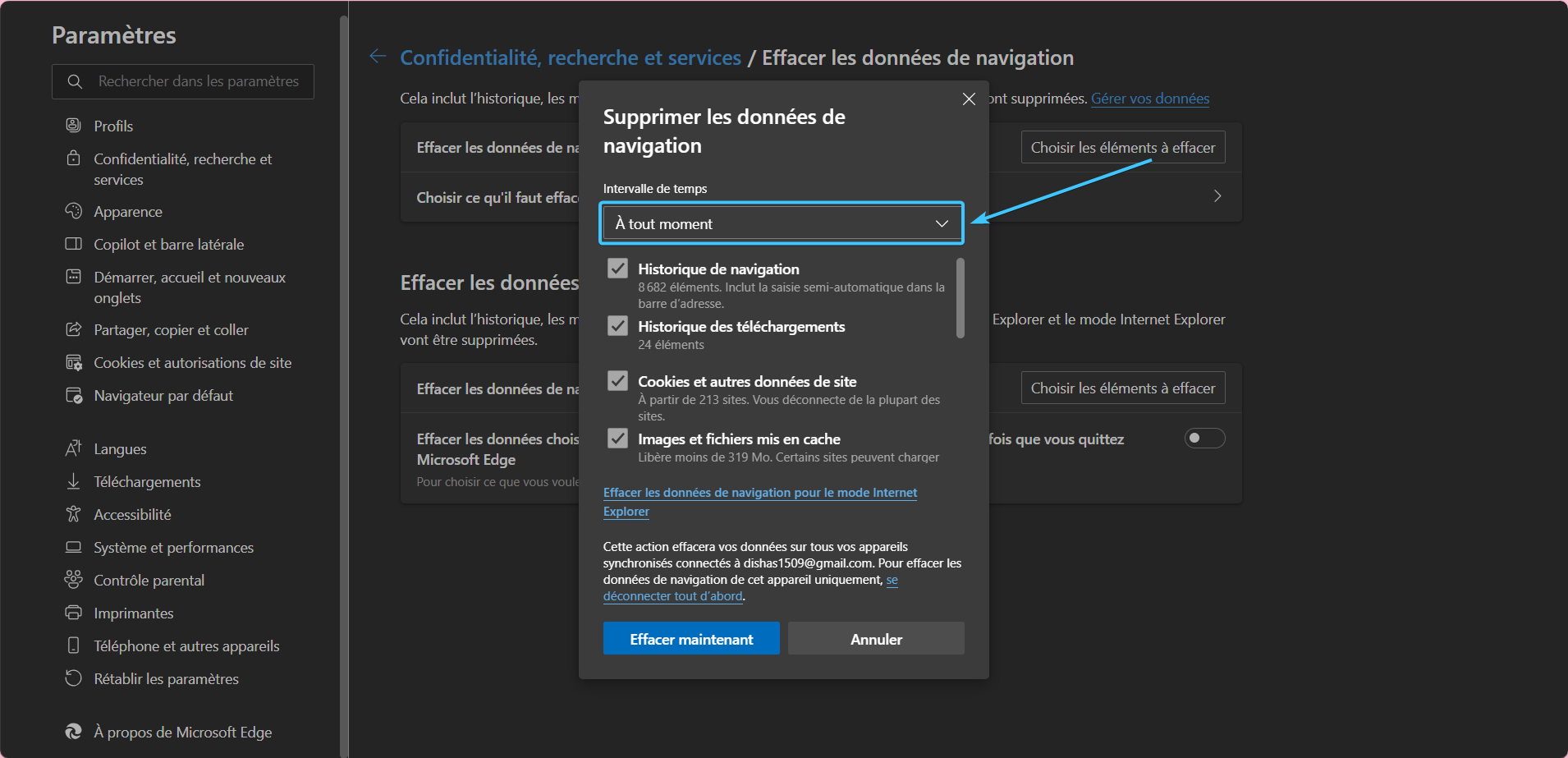Click the Microsoft Edge logo icon
Screen dimensions: 1568x758
pyautogui.click(x=73, y=732)
